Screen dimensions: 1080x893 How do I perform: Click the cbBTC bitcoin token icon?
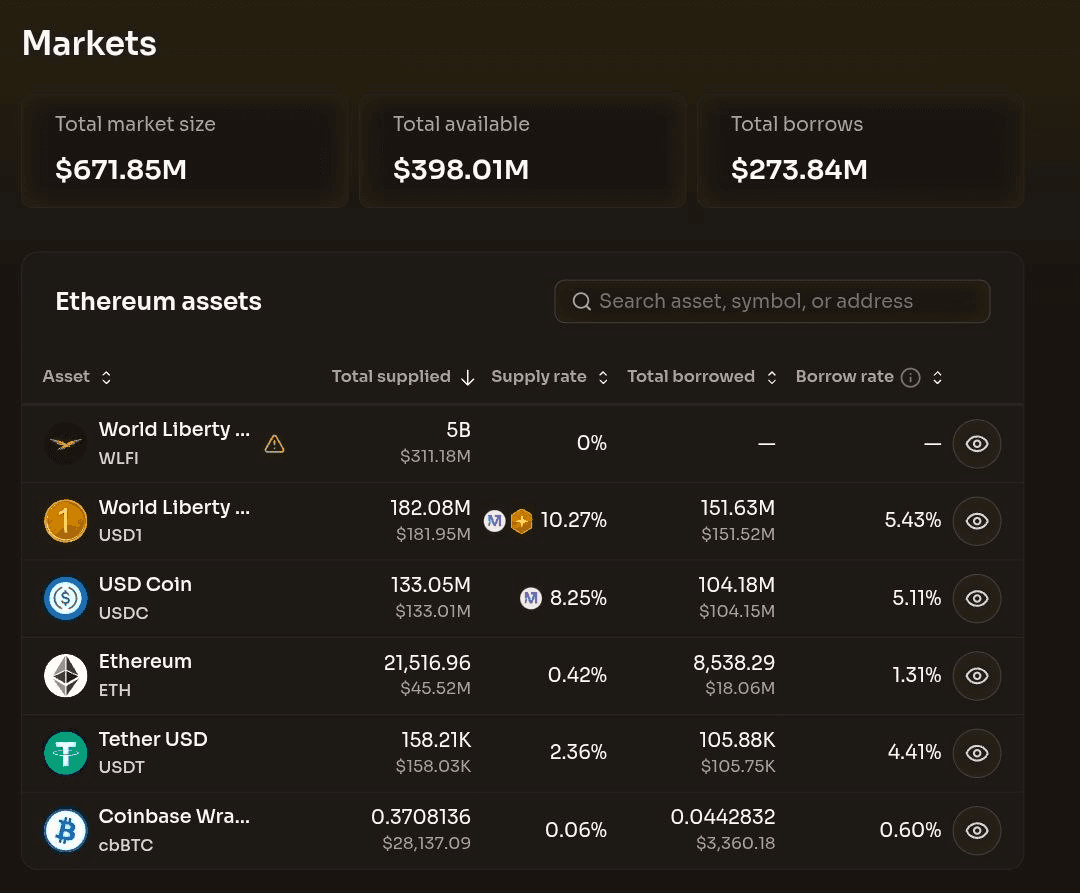[65, 830]
